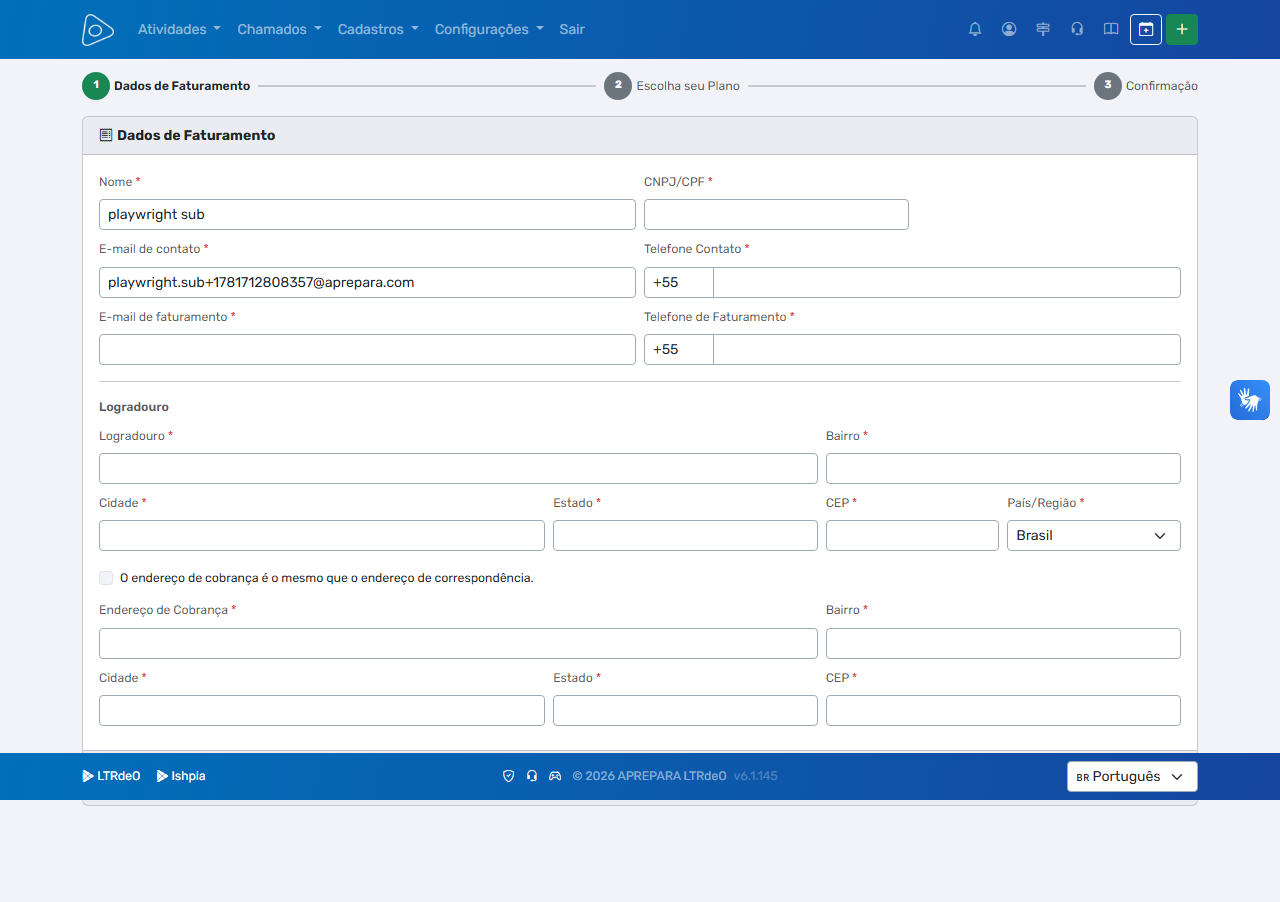Screen dimensions: 1280x902
Task: Open the notifications bell icon
Action: point(975,29)
